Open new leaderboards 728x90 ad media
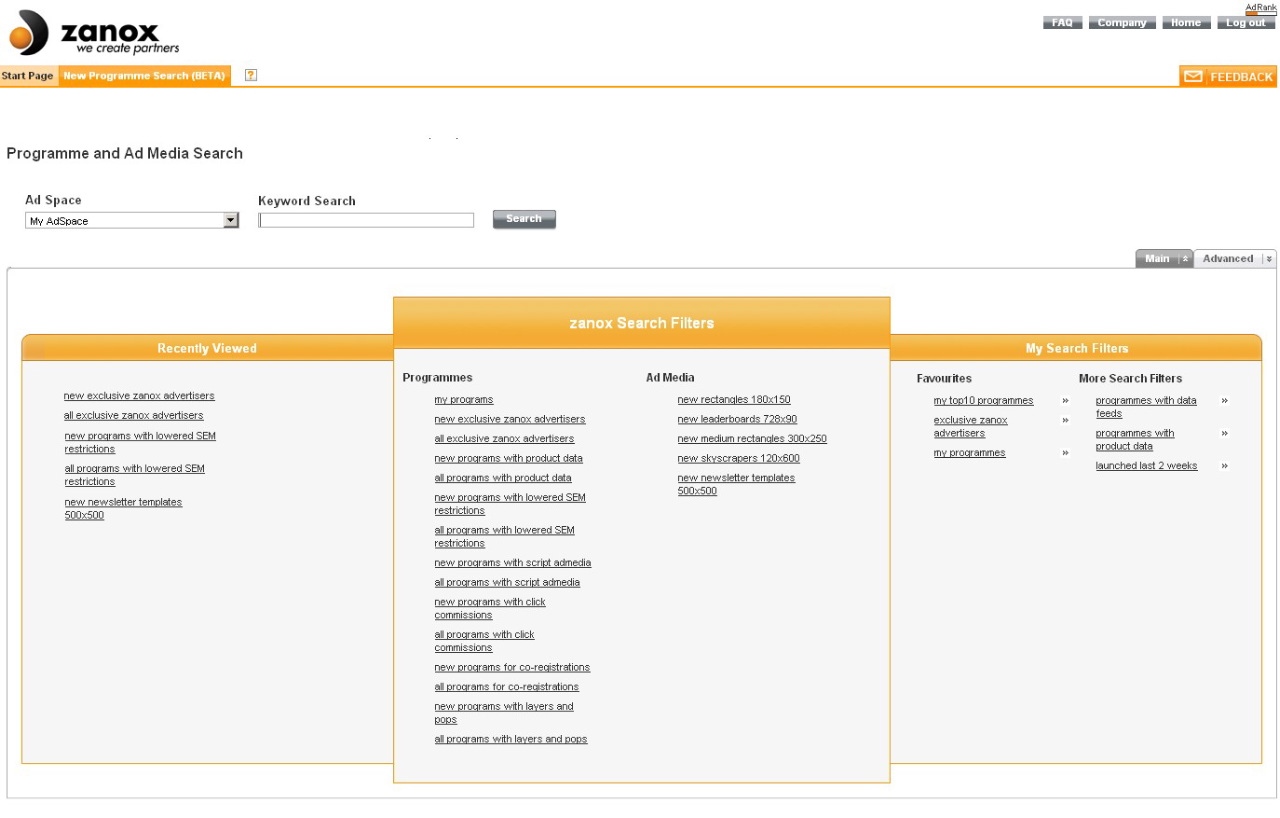This screenshot has height=818, width=1280. coord(737,420)
